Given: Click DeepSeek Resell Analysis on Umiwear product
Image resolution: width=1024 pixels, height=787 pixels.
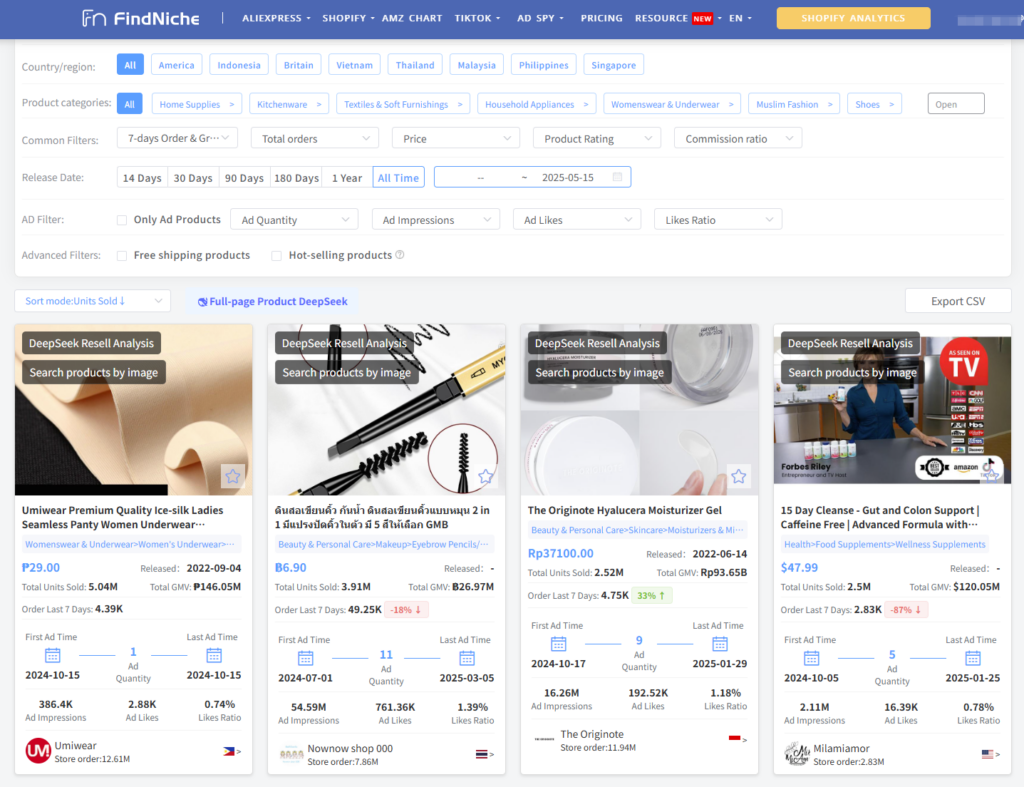Looking at the screenshot, I should pyautogui.click(x=91, y=343).
